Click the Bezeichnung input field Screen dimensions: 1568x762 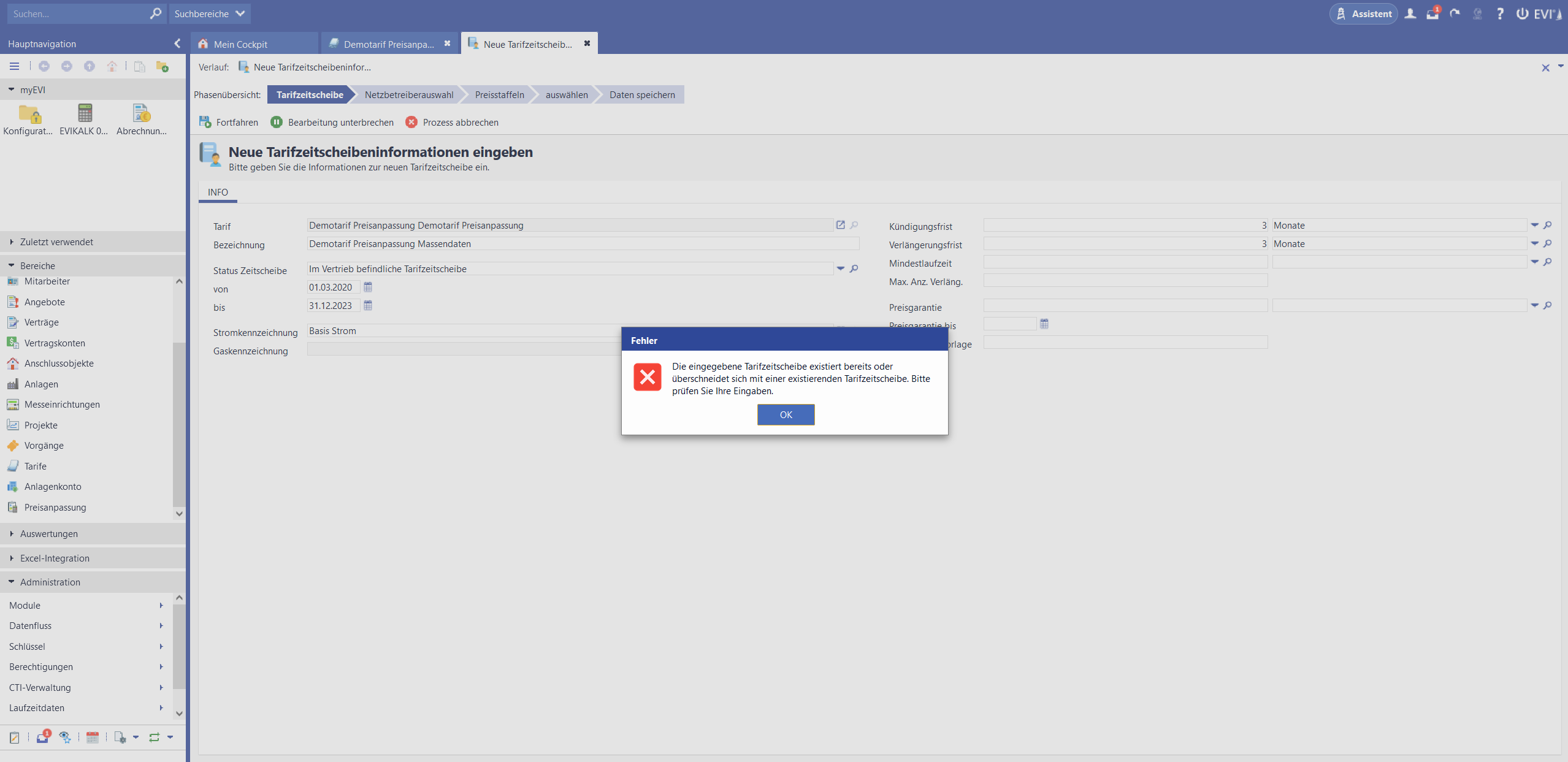[583, 244]
